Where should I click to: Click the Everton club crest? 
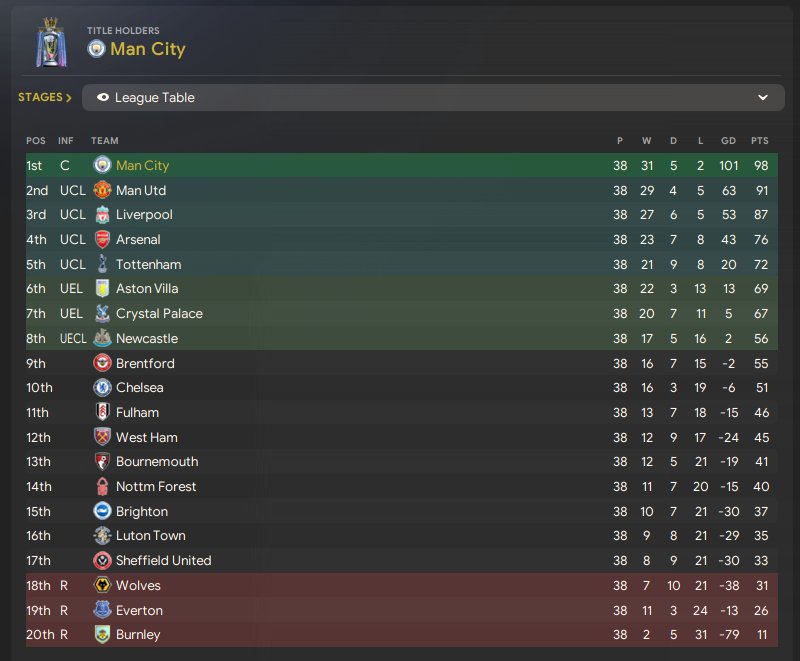(x=103, y=610)
